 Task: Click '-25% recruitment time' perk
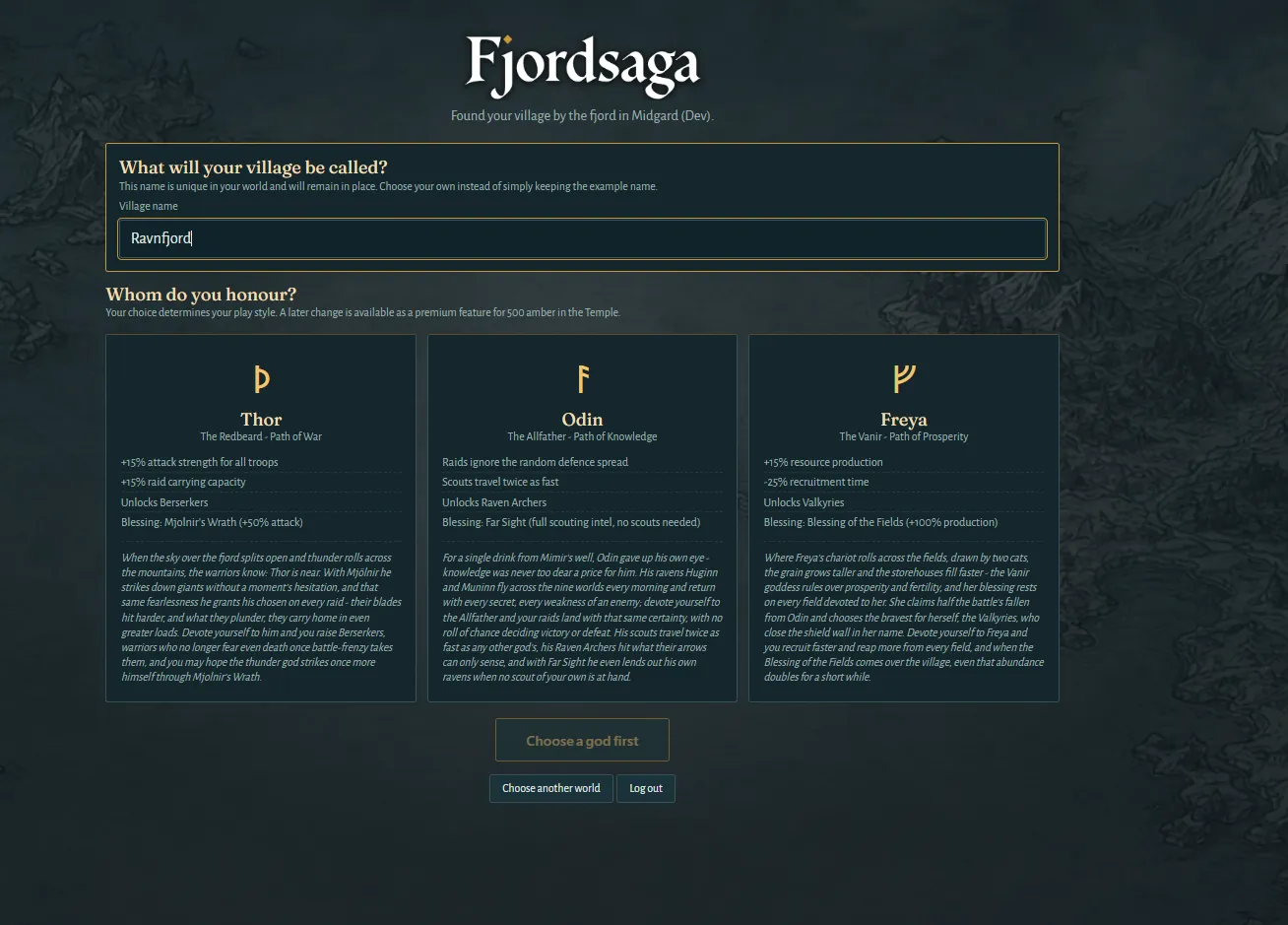816,482
